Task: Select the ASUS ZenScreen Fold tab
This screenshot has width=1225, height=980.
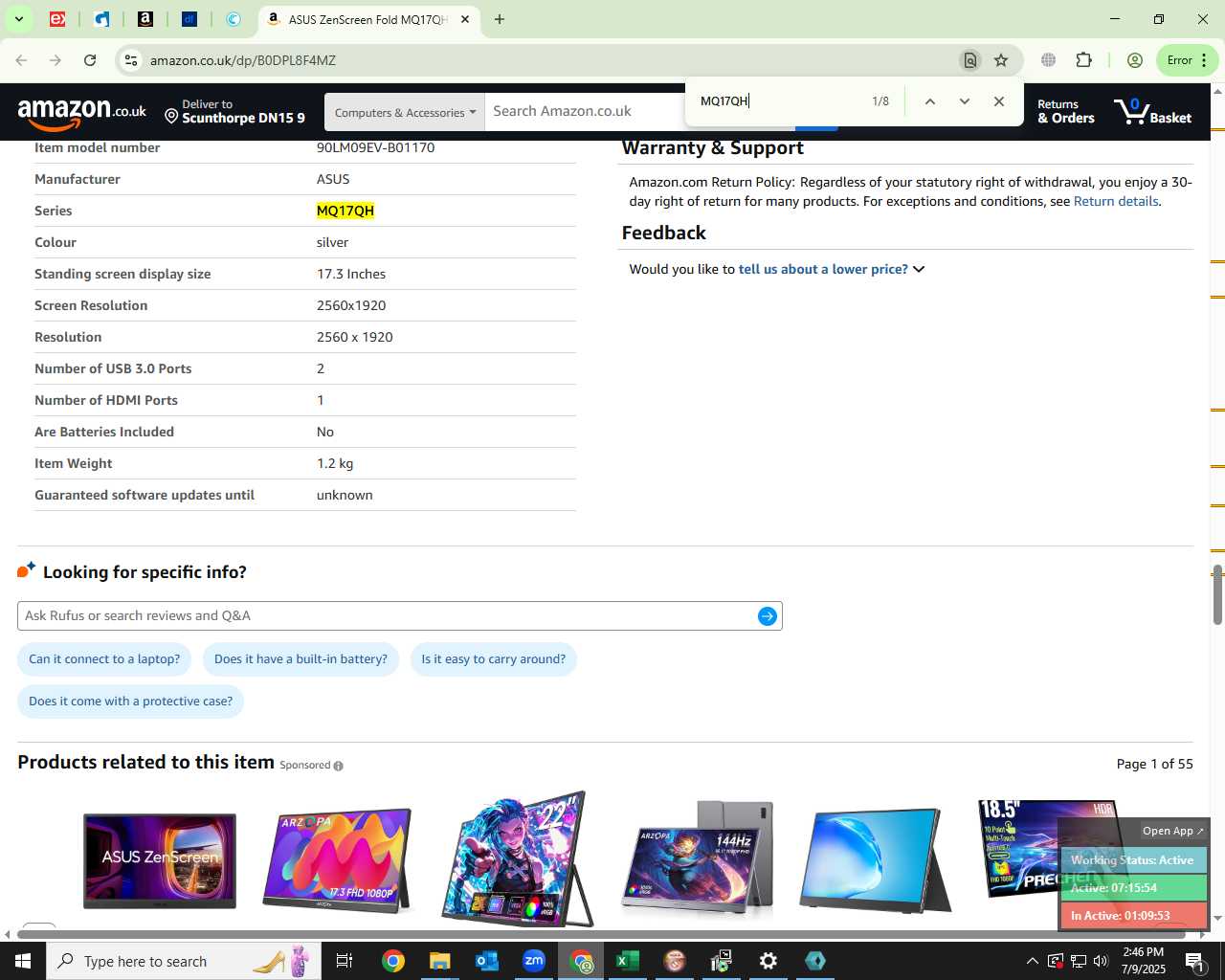Action: tap(368, 19)
